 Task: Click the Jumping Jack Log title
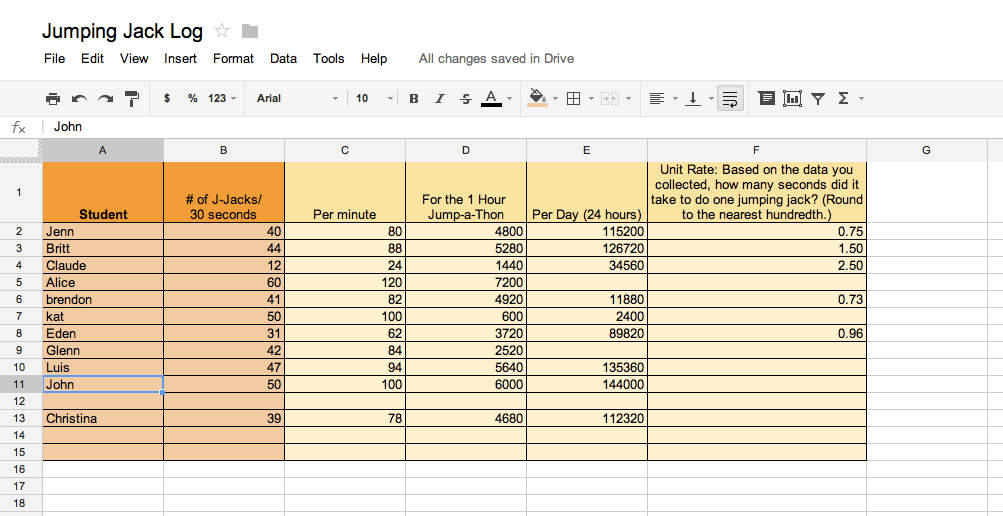[122, 31]
